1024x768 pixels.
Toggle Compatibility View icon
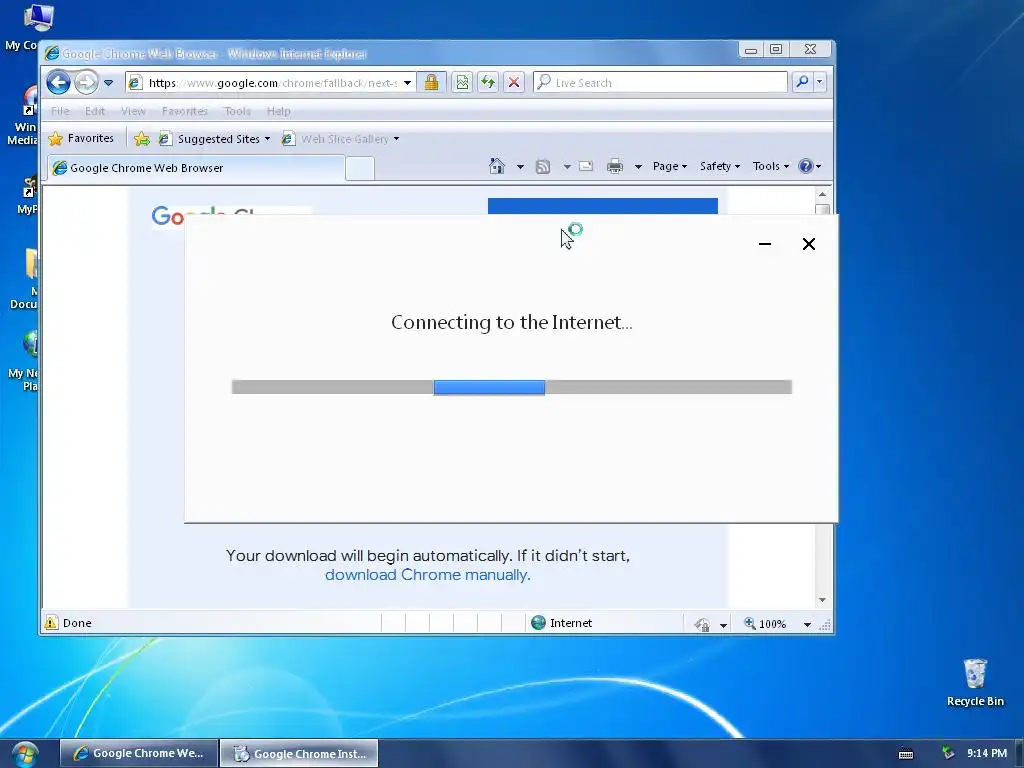(462, 82)
